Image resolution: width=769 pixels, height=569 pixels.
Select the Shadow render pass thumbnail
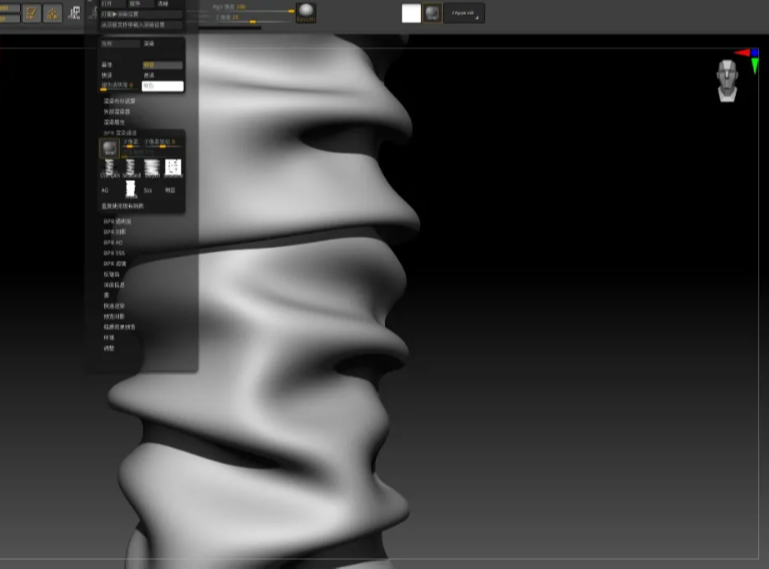173,167
